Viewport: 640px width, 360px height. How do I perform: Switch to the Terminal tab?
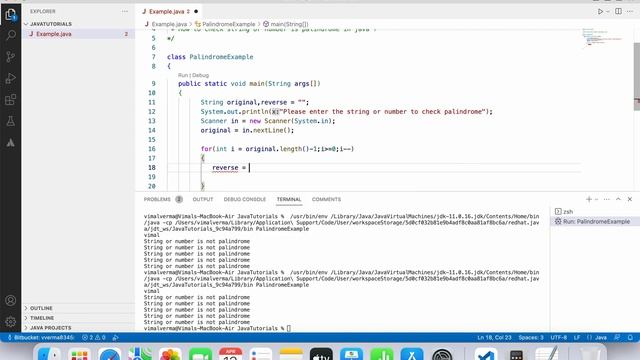pyautogui.click(x=289, y=199)
